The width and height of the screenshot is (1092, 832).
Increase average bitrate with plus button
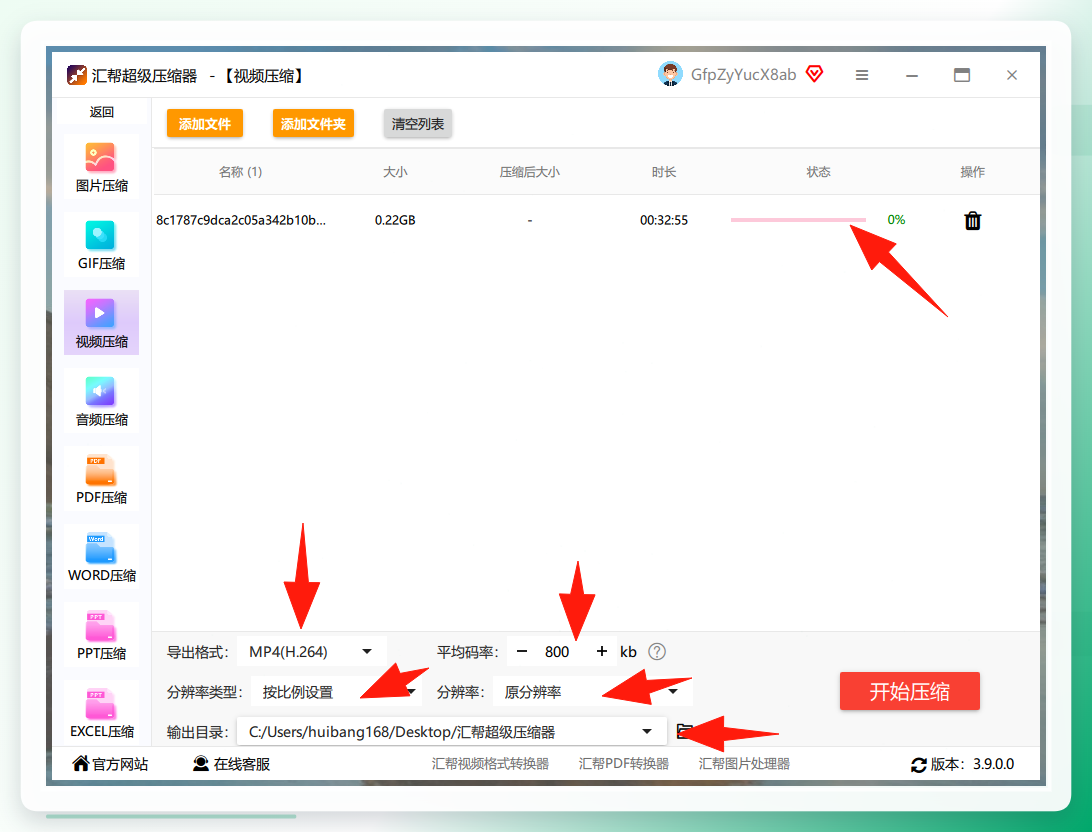(602, 652)
